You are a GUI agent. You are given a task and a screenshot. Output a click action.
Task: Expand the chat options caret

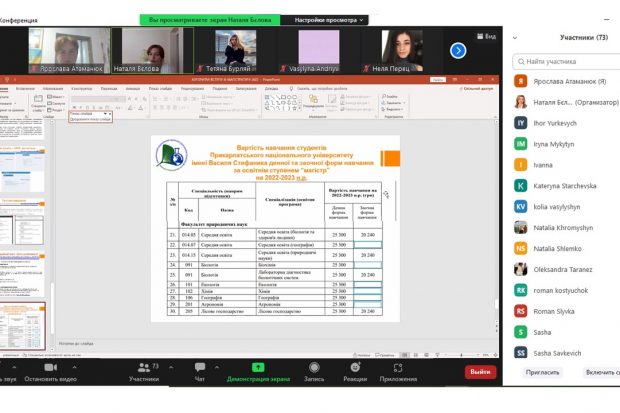(x=217, y=367)
